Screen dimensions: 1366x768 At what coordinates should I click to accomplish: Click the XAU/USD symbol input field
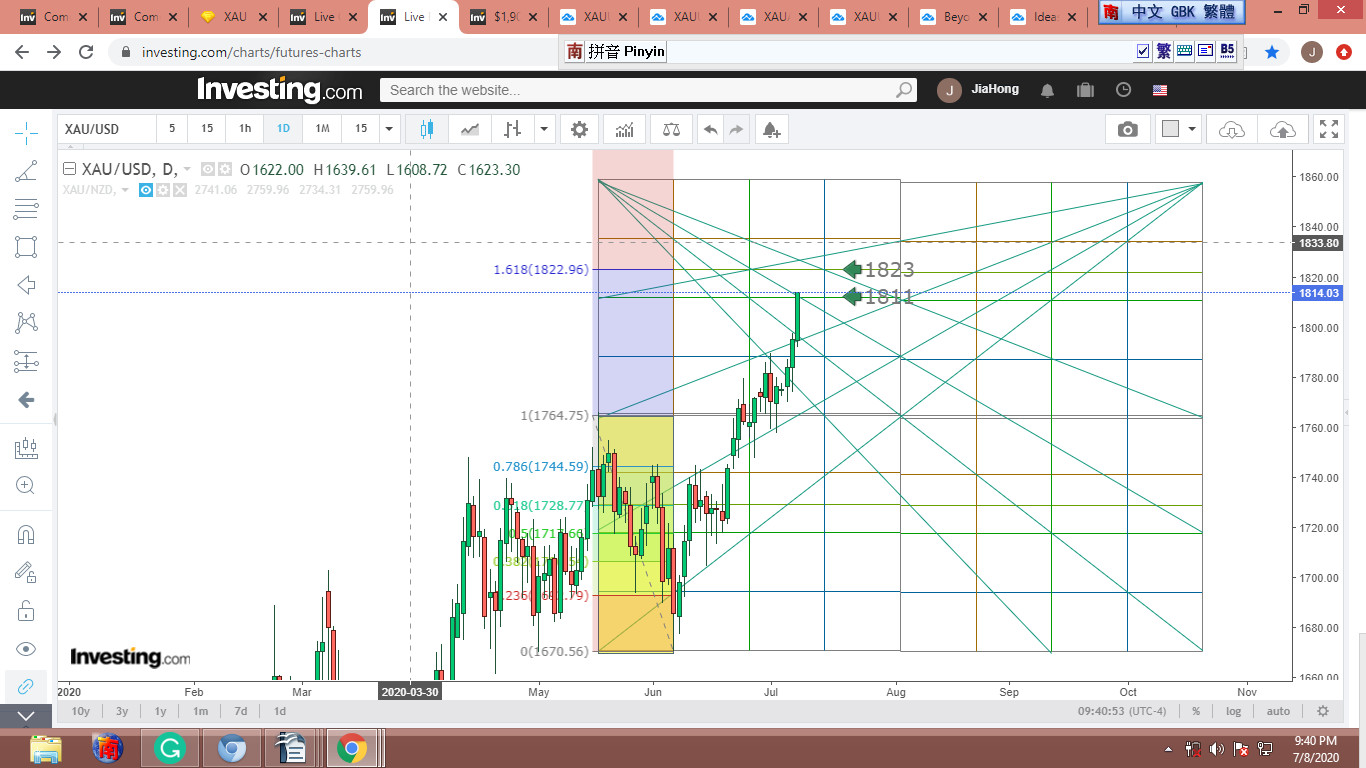(x=106, y=129)
